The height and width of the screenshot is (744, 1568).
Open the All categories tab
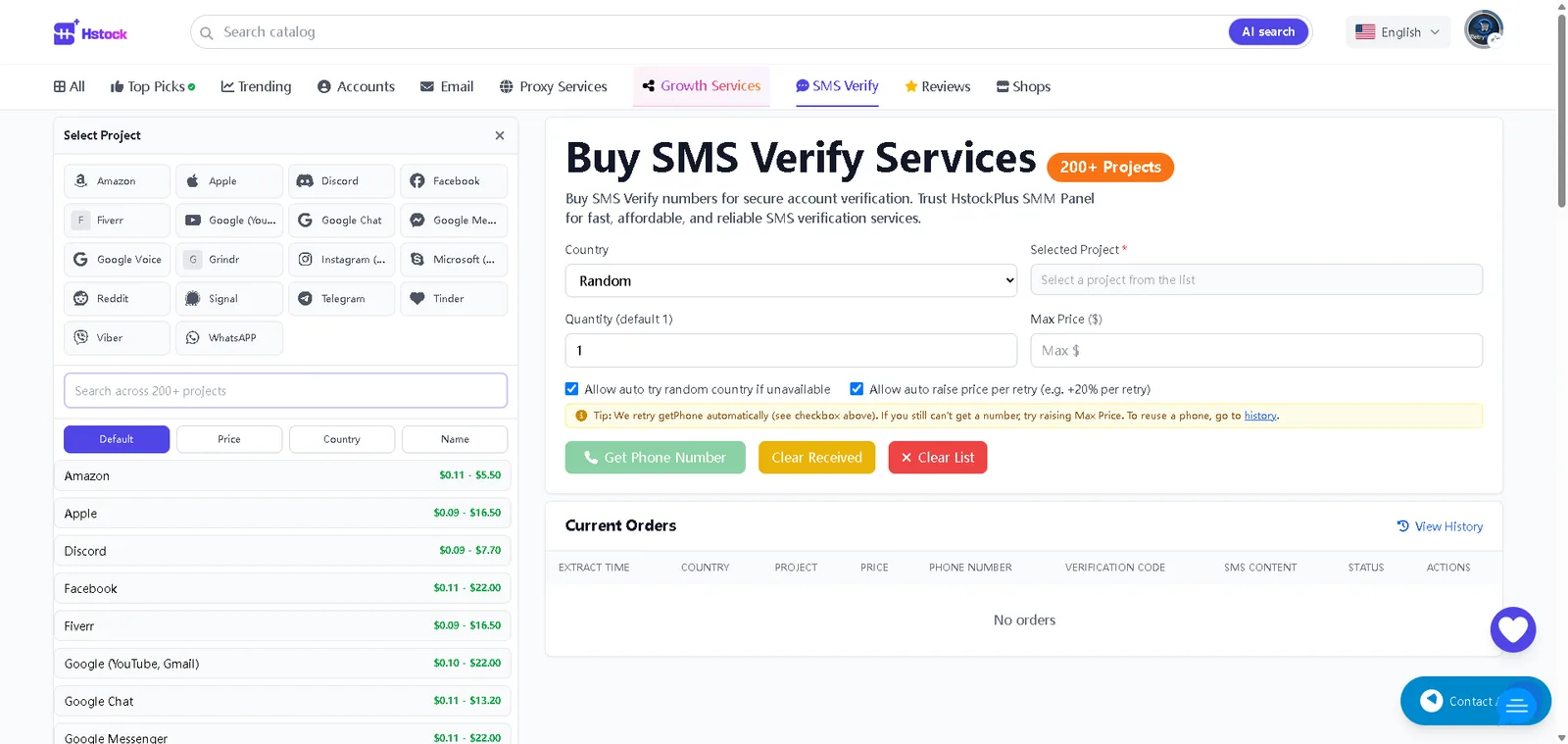(x=70, y=86)
